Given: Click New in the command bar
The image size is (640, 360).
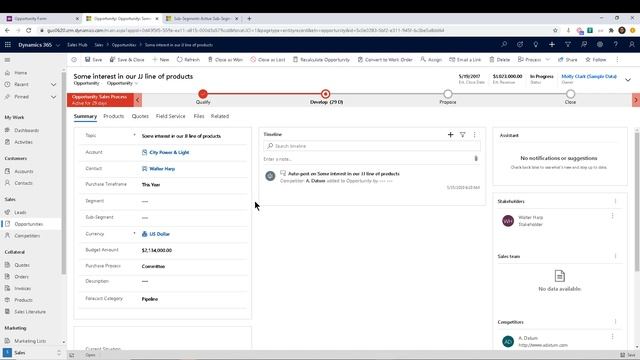Looking at the screenshot, I should (160, 60).
